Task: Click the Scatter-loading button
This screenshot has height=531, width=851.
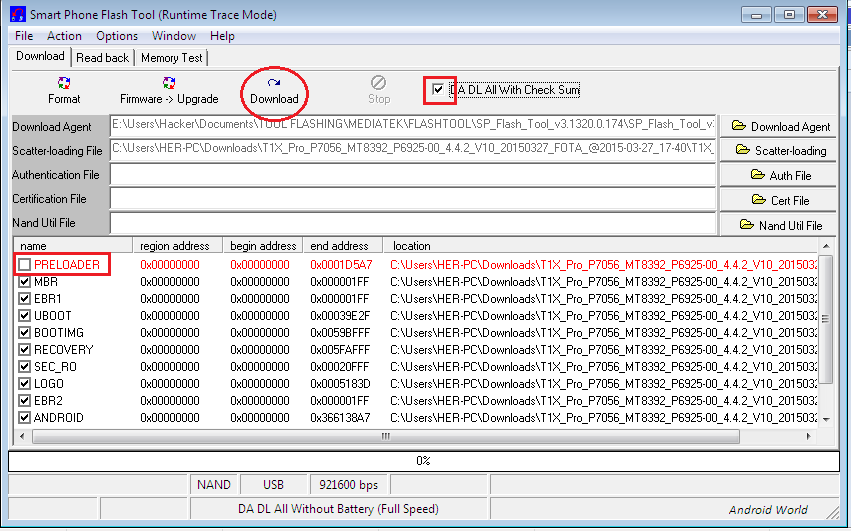Action: pyautogui.click(x=778, y=150)
